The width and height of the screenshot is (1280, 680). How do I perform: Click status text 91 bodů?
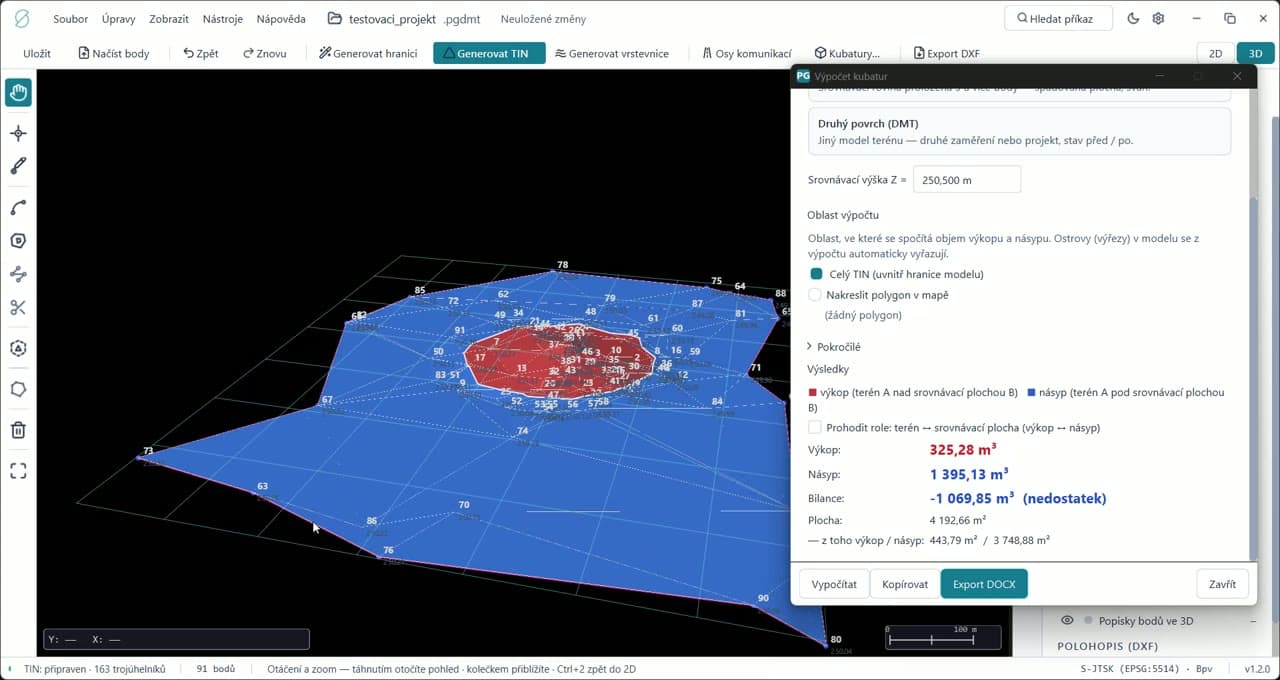216,669
